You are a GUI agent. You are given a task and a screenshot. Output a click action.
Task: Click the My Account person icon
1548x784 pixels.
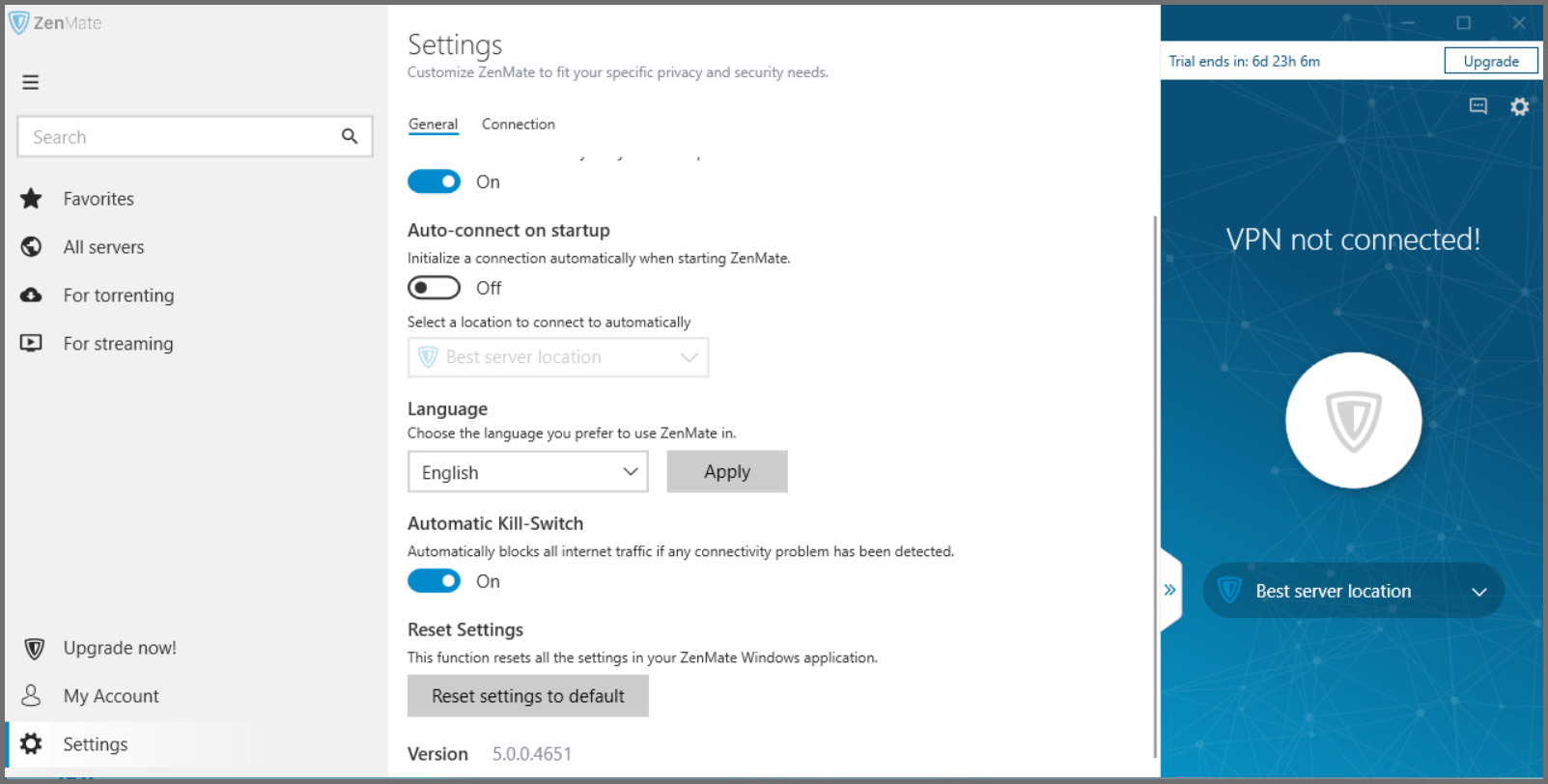[x=31, y=695]
